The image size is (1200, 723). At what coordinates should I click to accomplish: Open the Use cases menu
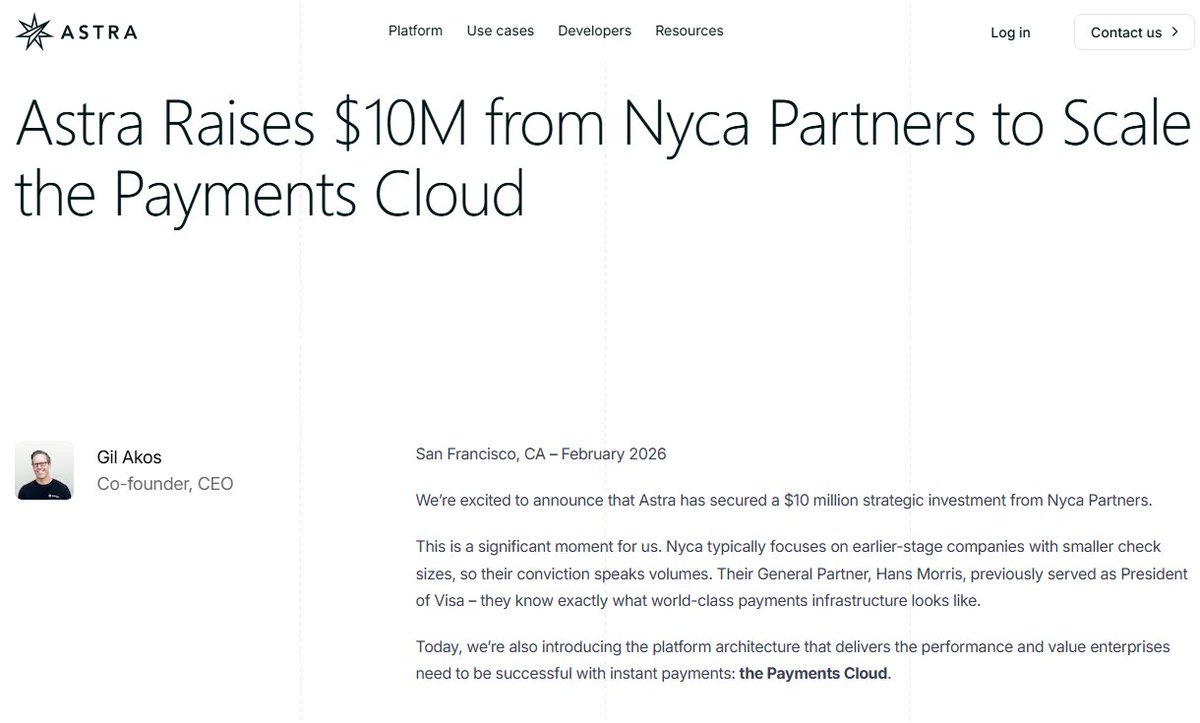pos(500,31)
